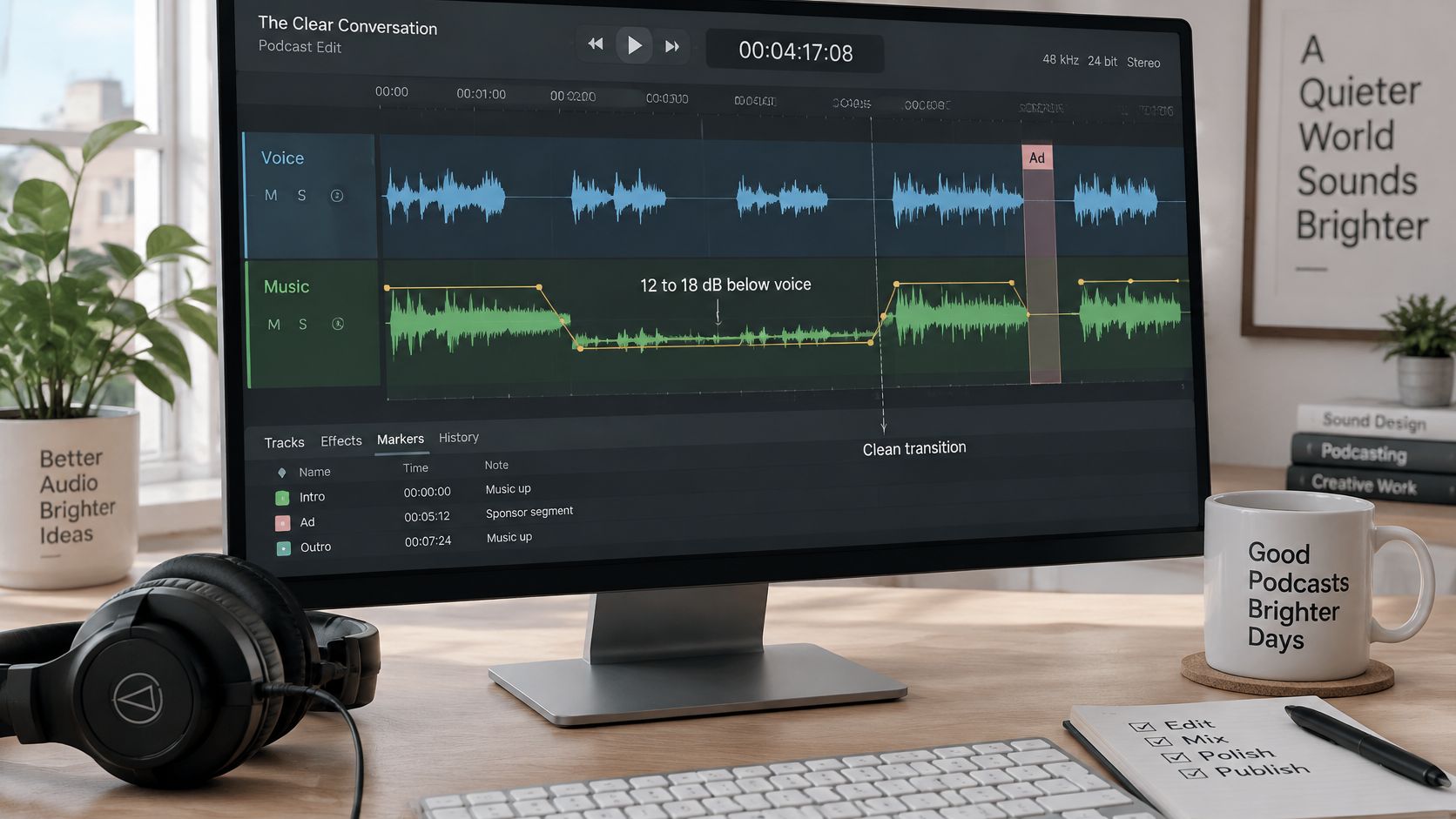This screenshot has height=819, width=1456.
Task: Click the first Voice waveform clip
Action: [445, 197]
